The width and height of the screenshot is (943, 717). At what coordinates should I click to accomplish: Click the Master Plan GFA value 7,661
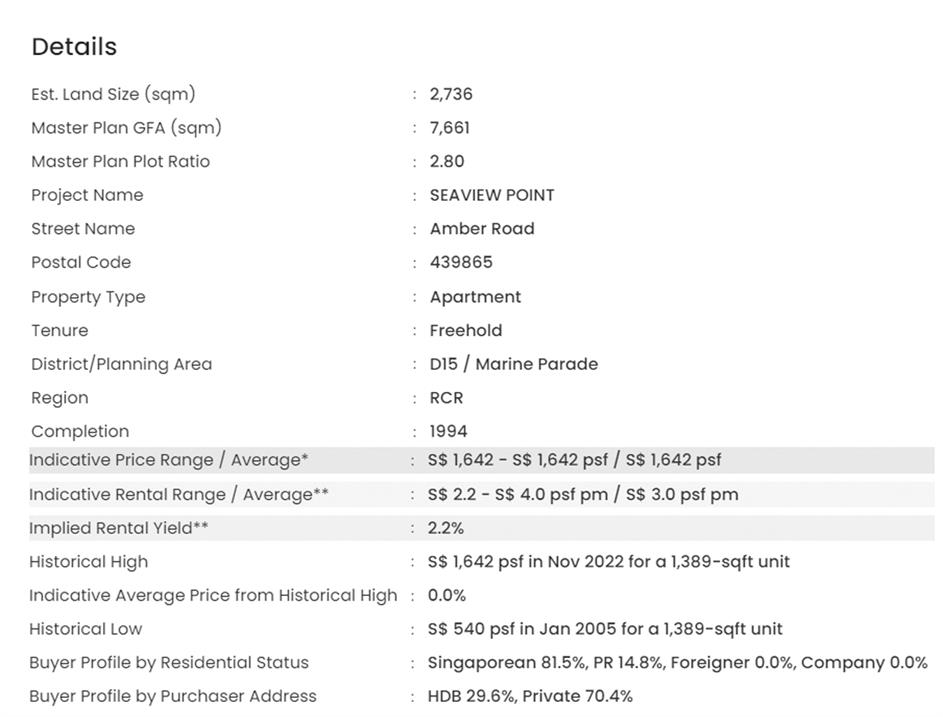(450, 128)
